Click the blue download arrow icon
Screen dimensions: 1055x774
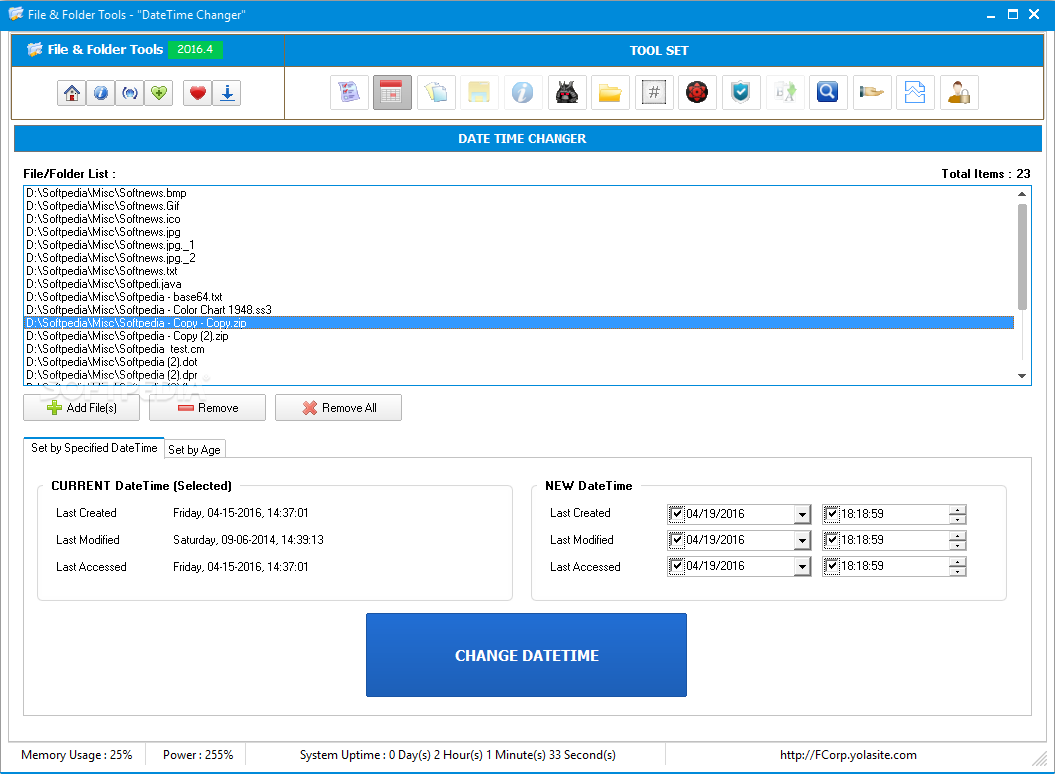click(227, 93)
